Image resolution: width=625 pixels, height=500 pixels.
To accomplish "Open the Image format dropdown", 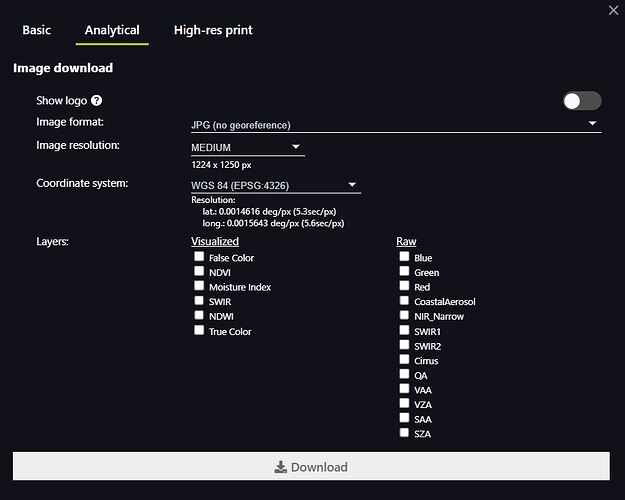I will tap(396, 125).
